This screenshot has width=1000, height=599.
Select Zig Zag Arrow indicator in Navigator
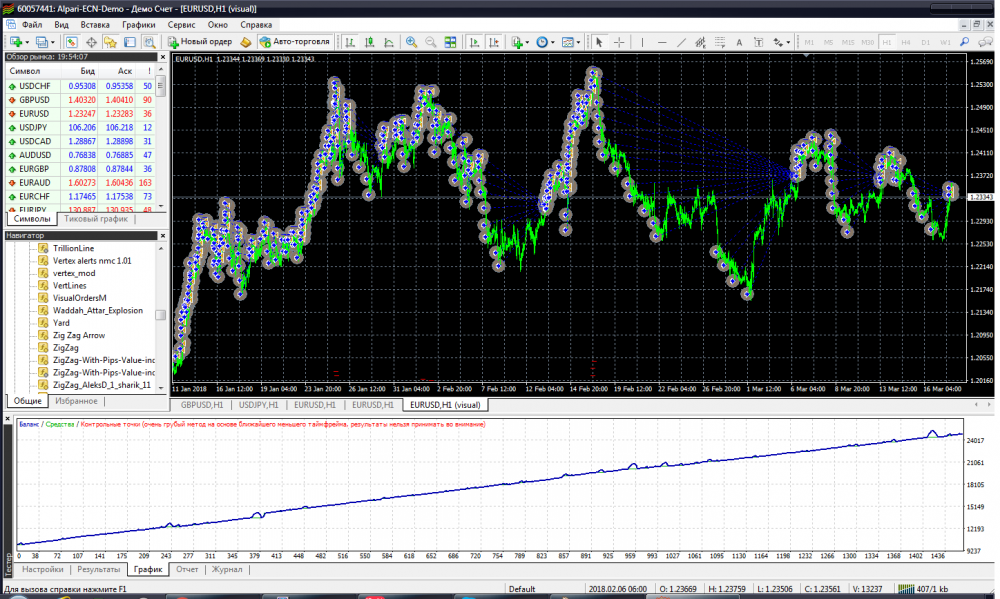click(78, 336)
